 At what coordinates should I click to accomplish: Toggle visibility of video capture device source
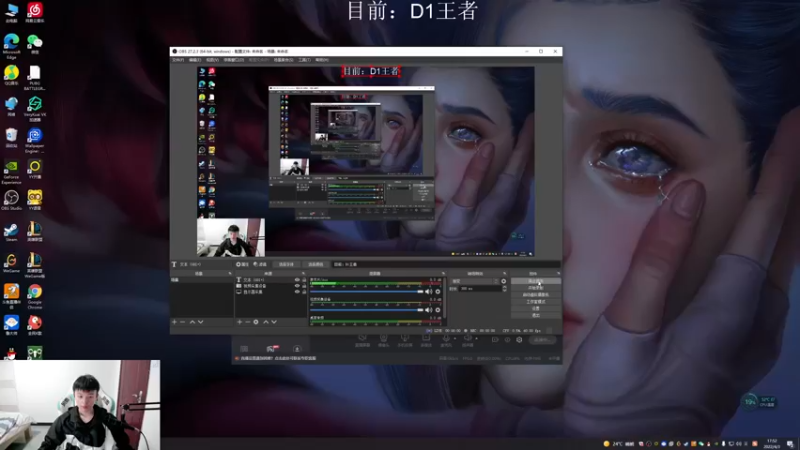tap(297, 286)
